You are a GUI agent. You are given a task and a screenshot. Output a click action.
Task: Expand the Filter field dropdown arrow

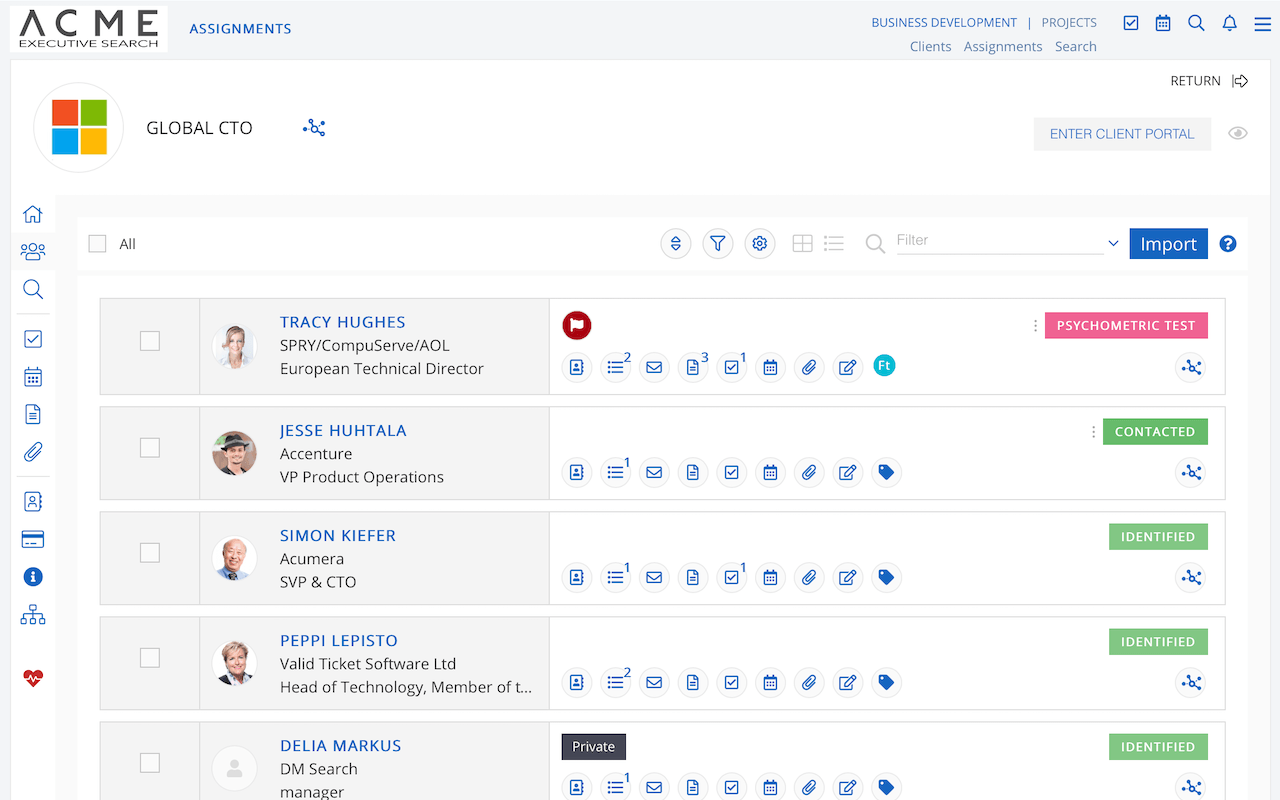coord(1113,243)
